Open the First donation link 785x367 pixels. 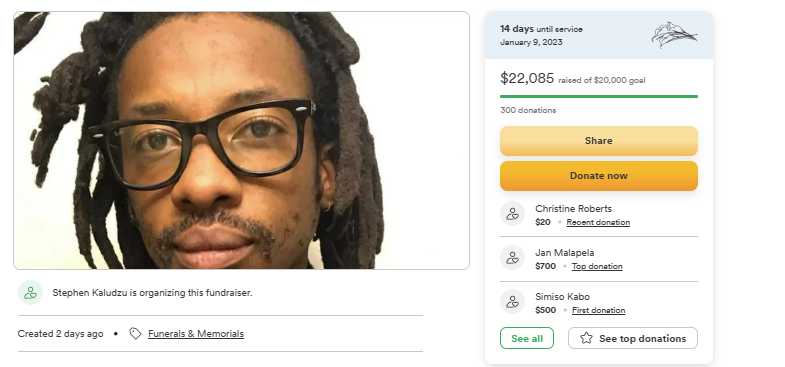pos(599,310)
